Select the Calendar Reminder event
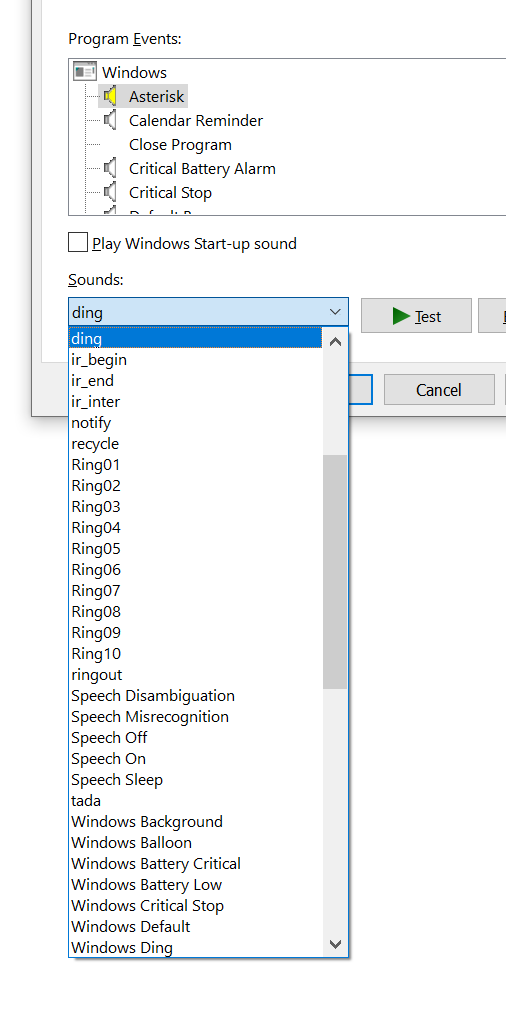Viewport: 506px width, 1014px height. click(x=196, y=120)
